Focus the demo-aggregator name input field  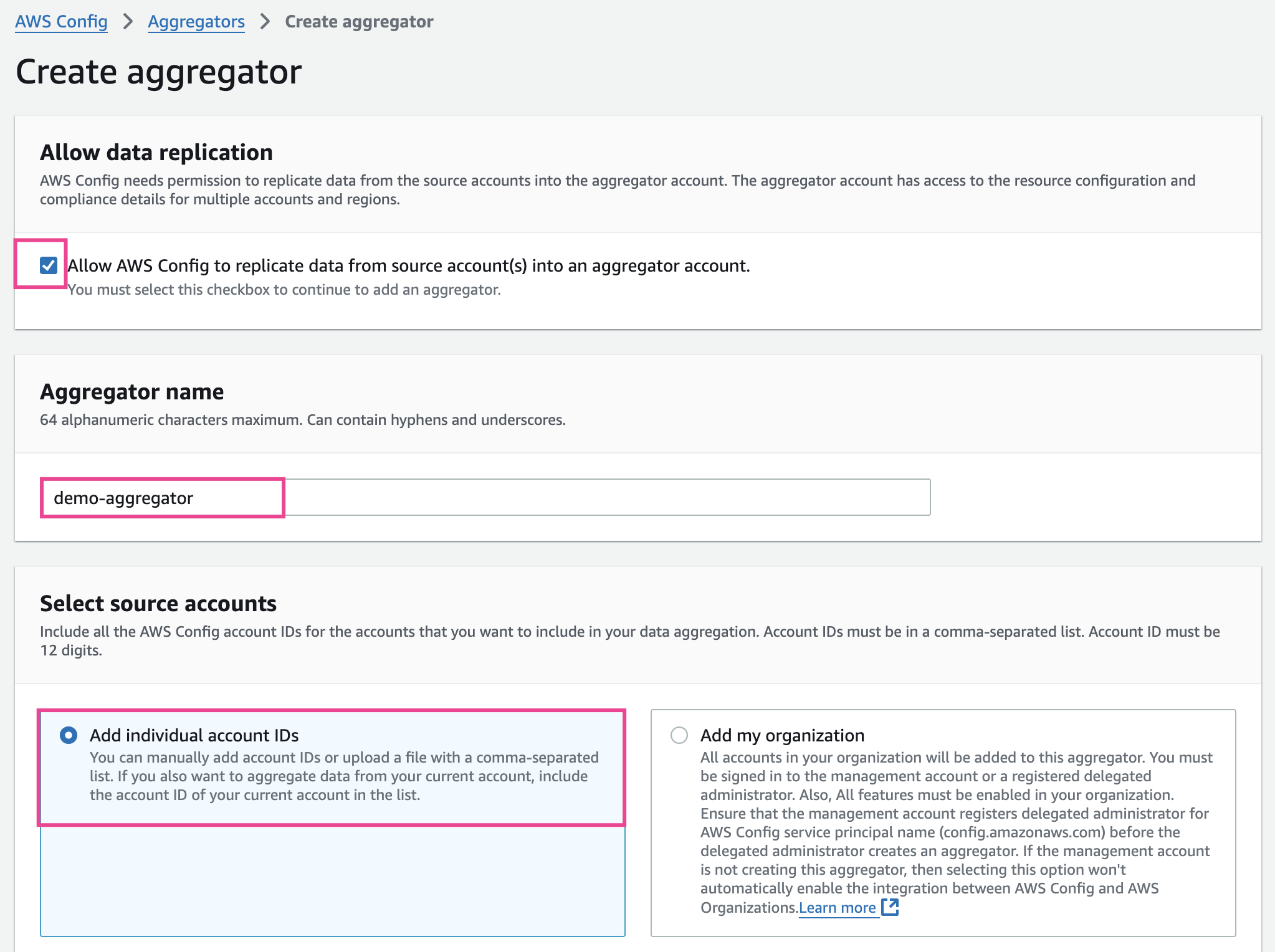[485, 498]
